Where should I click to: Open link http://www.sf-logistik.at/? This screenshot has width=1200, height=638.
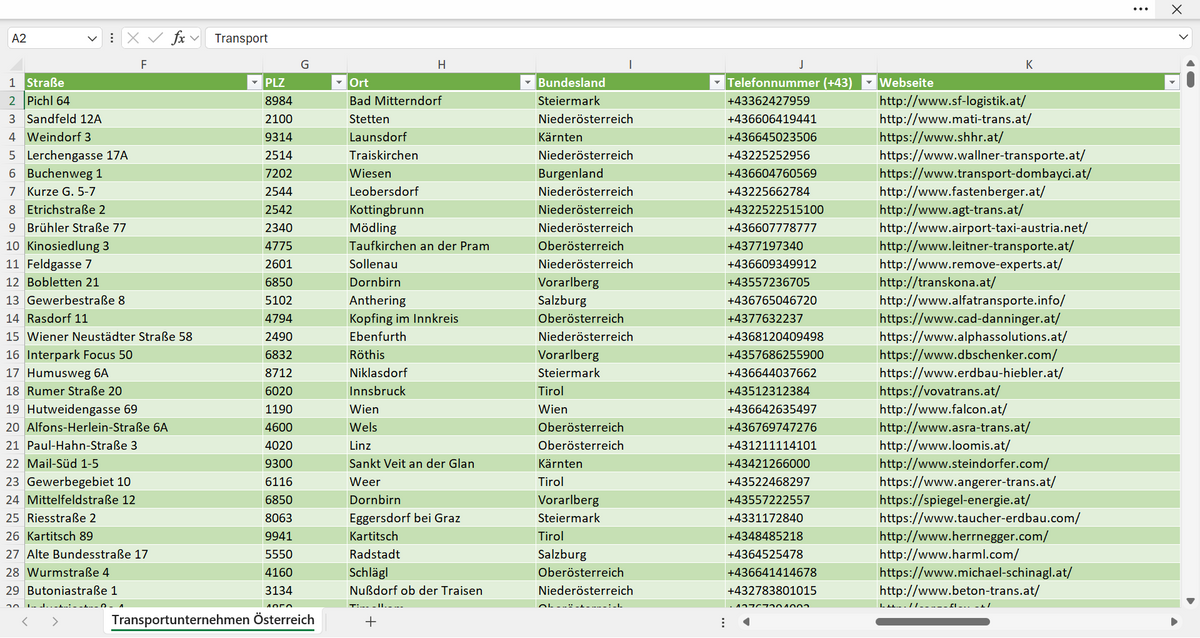point(952,101)
